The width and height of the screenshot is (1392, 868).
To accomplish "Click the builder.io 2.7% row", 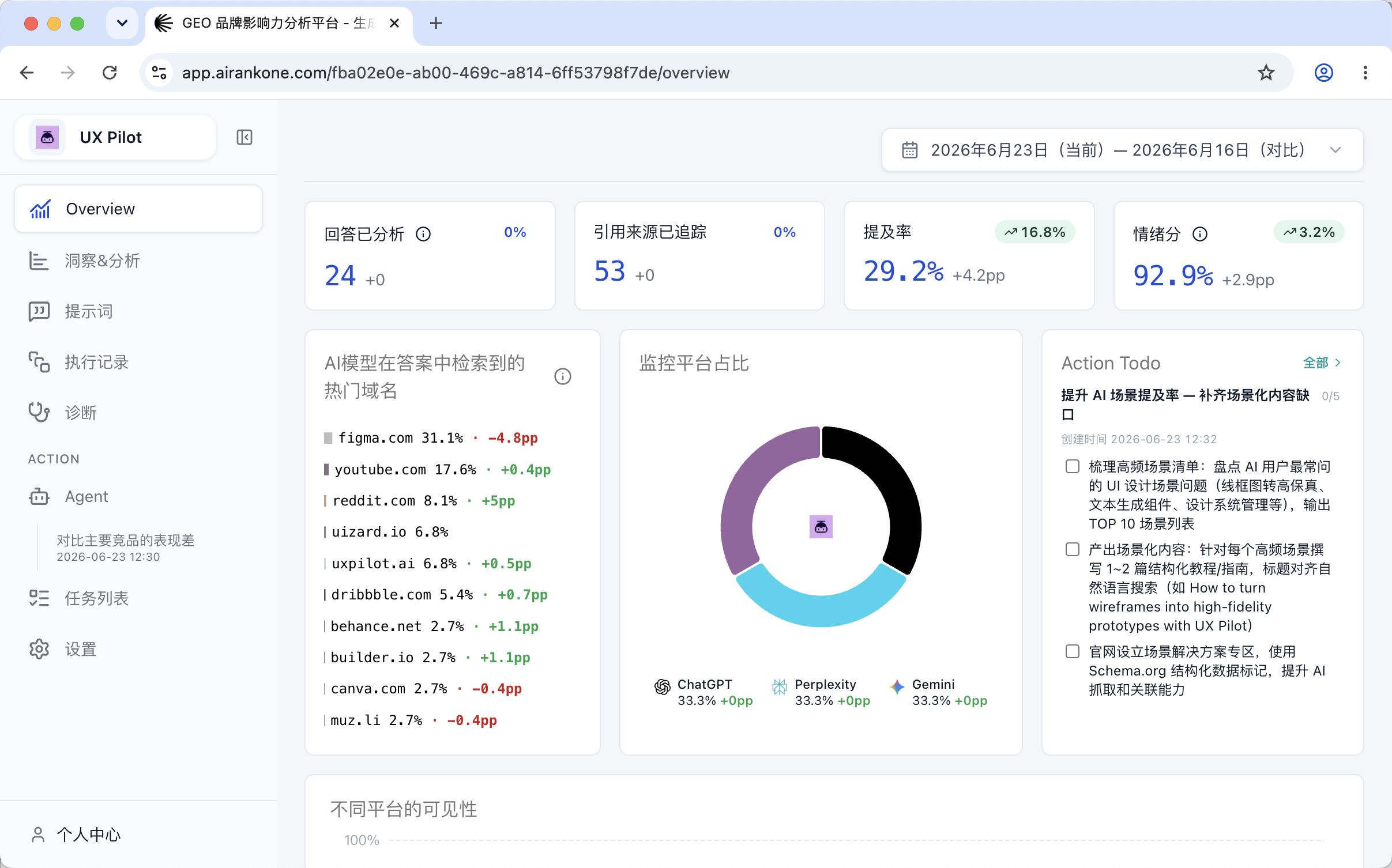I will point(427,658).
